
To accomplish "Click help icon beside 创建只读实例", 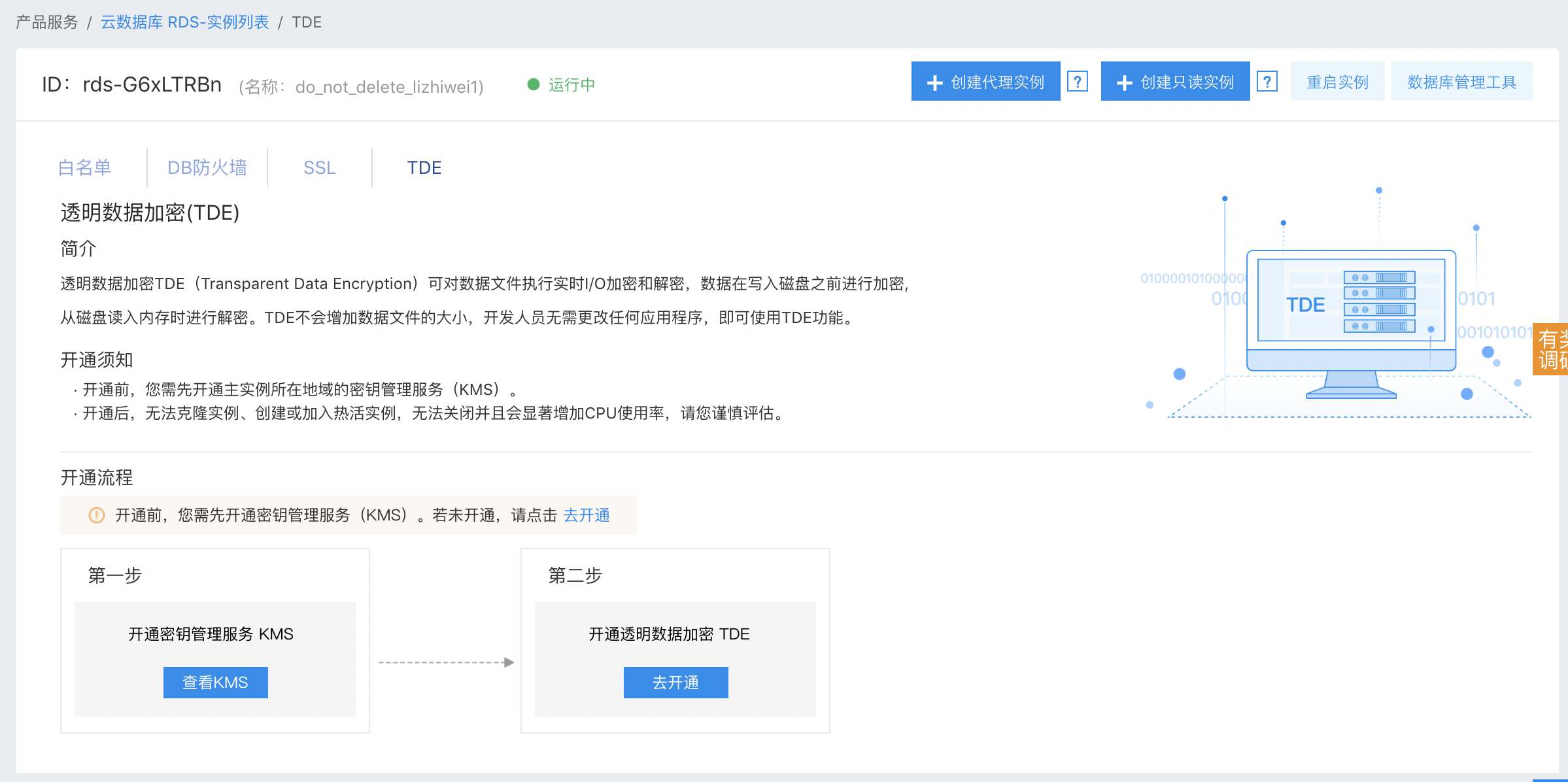I will [1267, 82].
